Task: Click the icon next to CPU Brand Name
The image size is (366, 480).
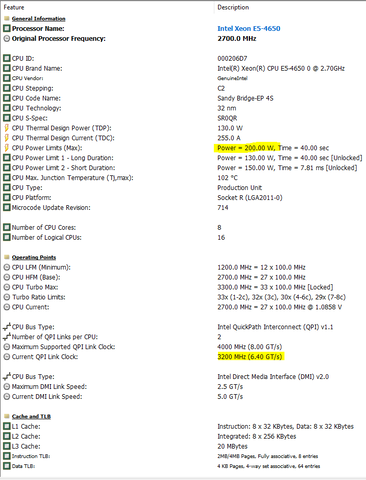Action: click(7, 68)
